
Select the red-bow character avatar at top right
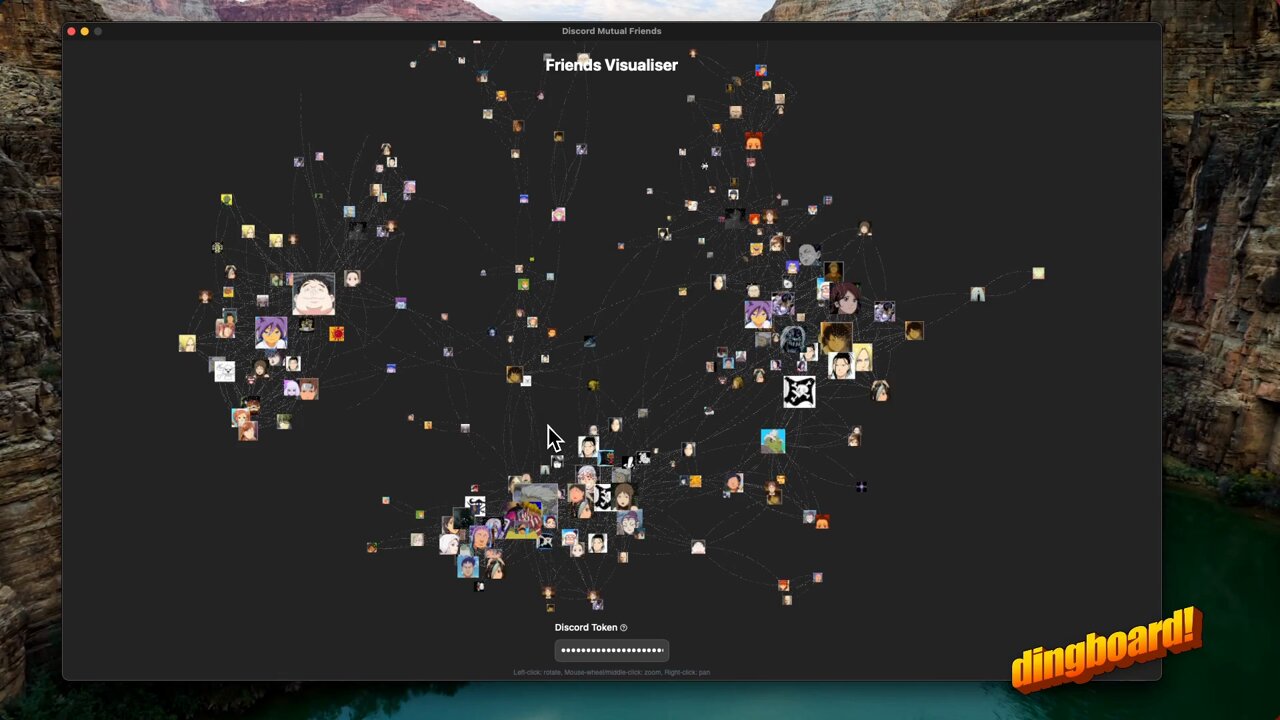(753, 142)
